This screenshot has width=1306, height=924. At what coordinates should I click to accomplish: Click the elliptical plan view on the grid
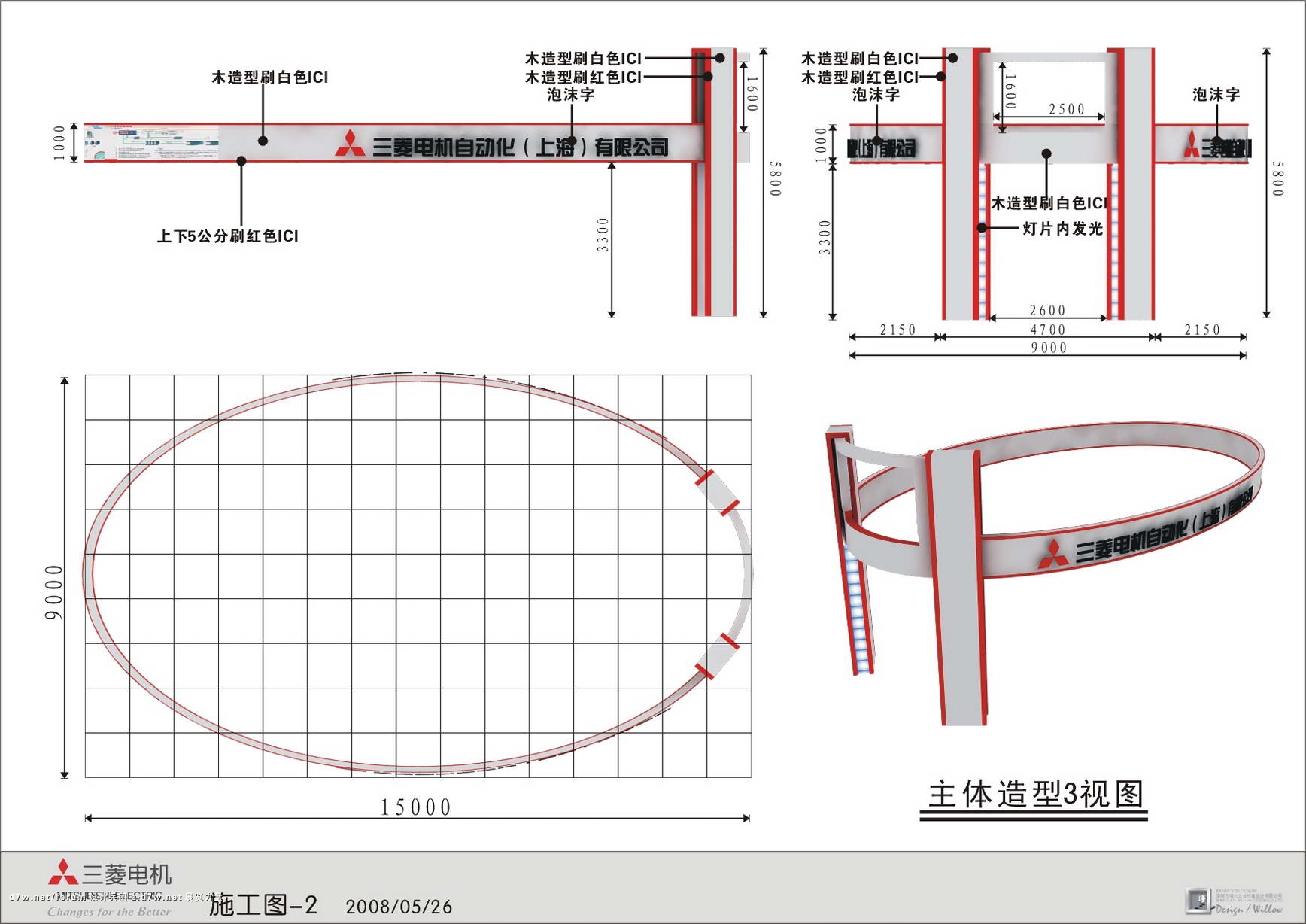point(418,576)
